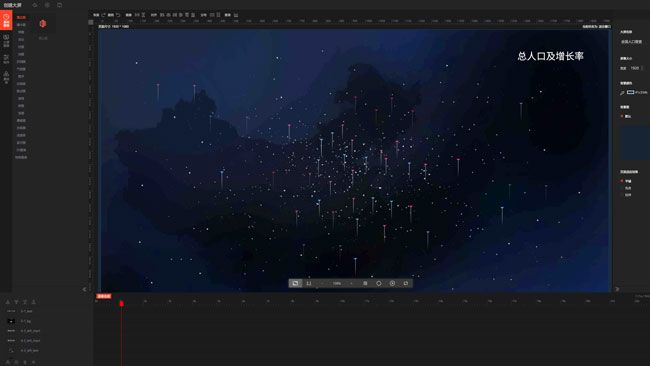
Task: Select the second category in the component list
Action: (x=21, y=25)
